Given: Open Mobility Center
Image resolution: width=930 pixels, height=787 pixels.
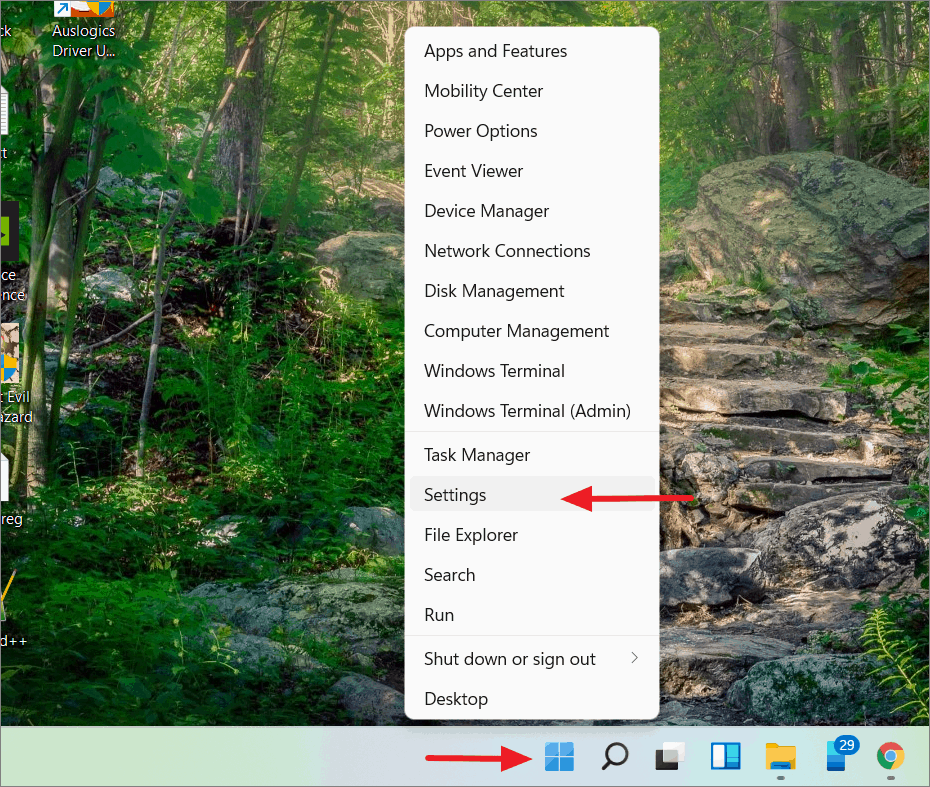Looking at the screenshot, I should pos(483,91).
